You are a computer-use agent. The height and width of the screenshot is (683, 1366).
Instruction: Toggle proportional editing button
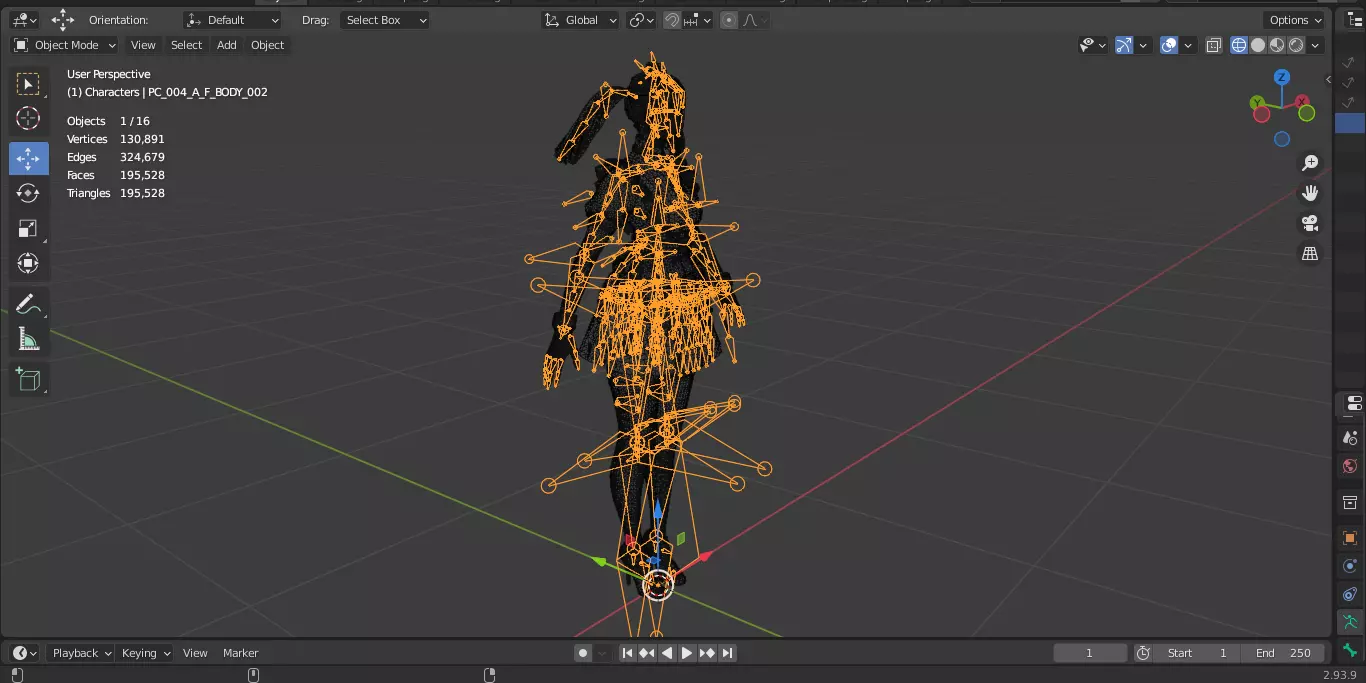click(x=729, y=20)
